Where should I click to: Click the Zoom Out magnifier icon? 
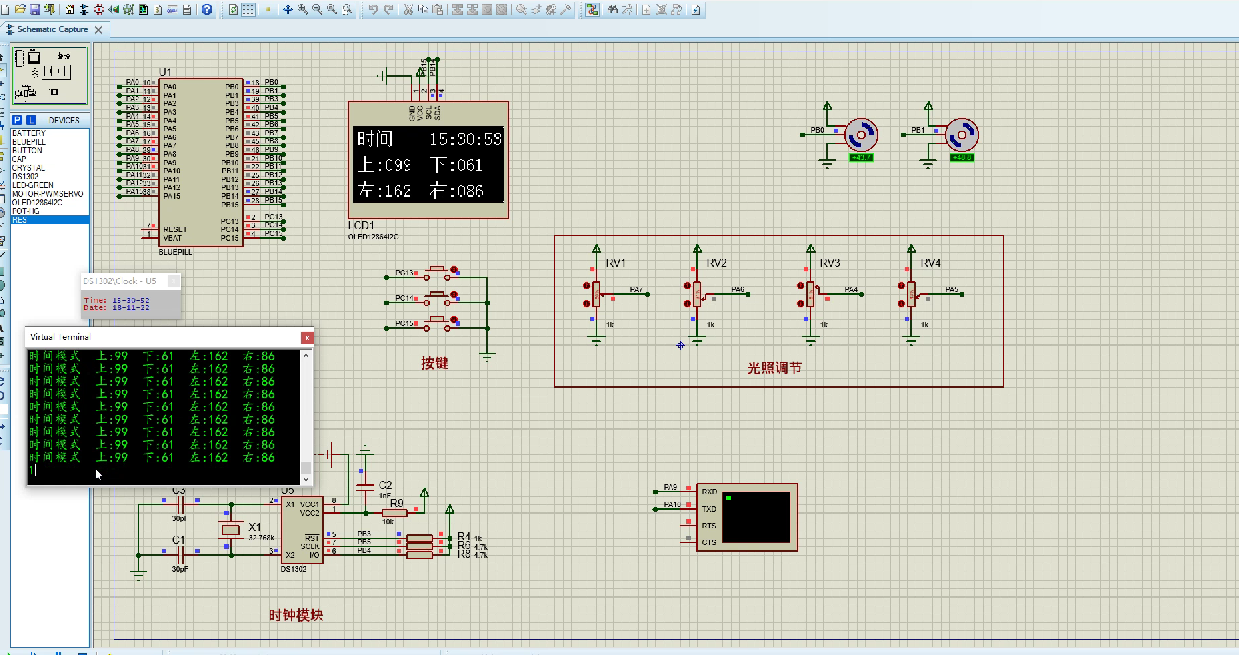[317, 9]
